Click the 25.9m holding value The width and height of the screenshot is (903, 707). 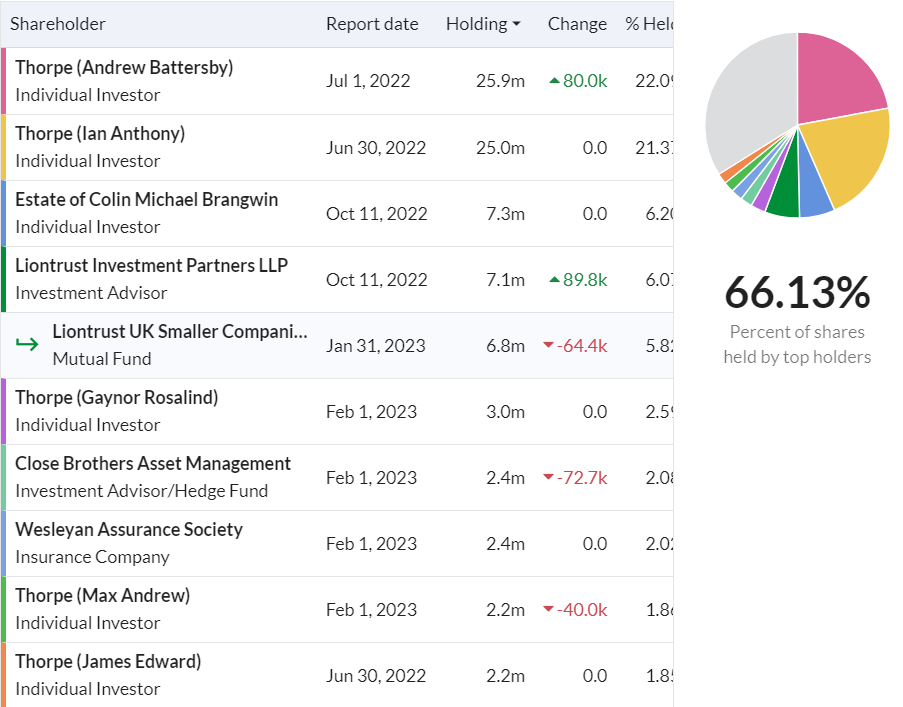coord(500,81)
